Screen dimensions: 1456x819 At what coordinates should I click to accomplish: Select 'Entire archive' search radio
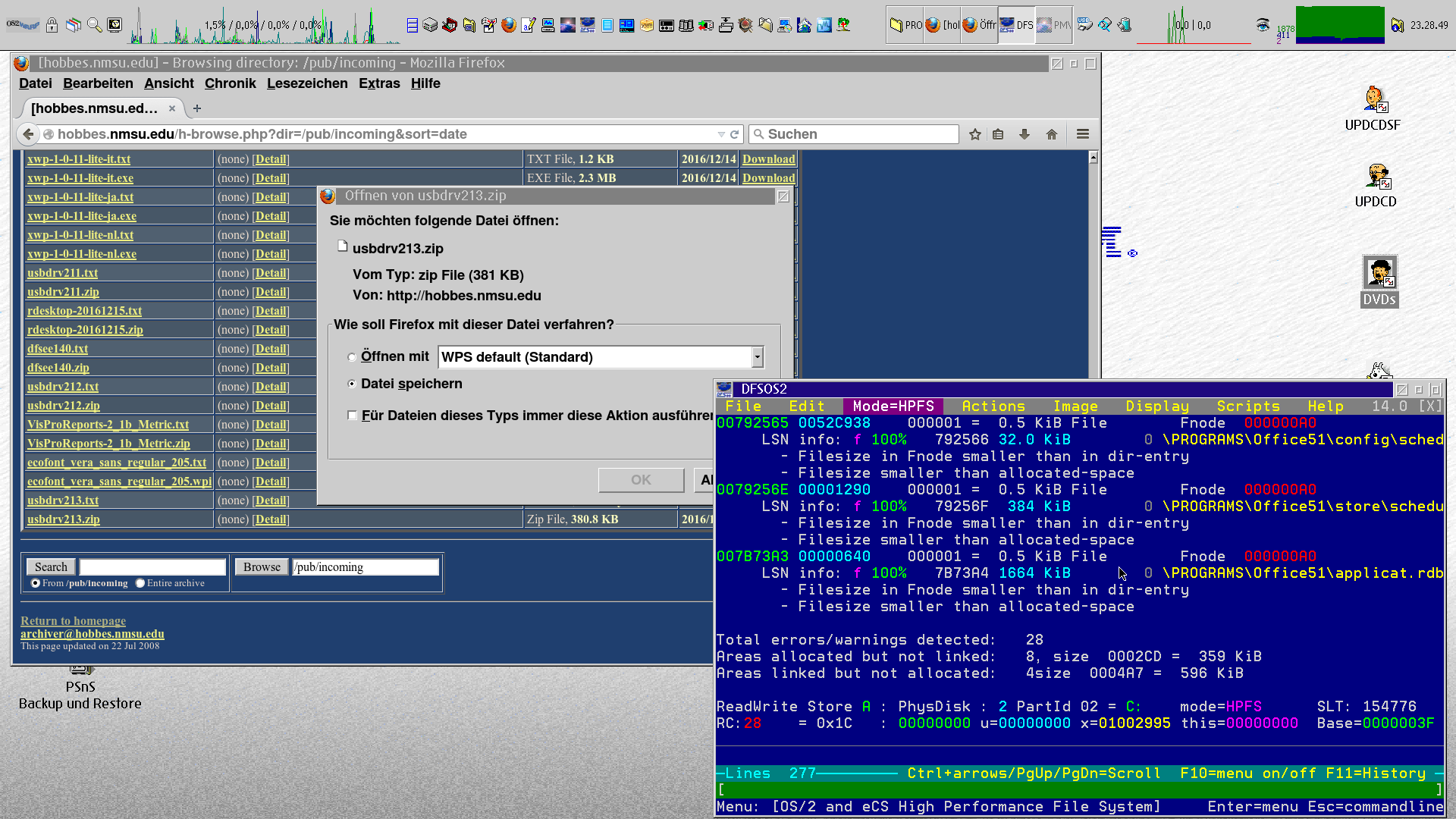(140, 583)
